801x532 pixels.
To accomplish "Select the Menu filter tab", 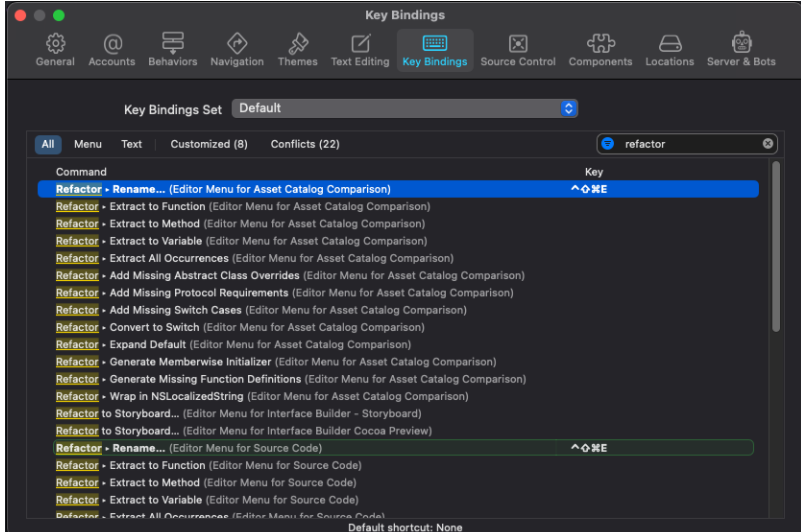I will 88,144.
